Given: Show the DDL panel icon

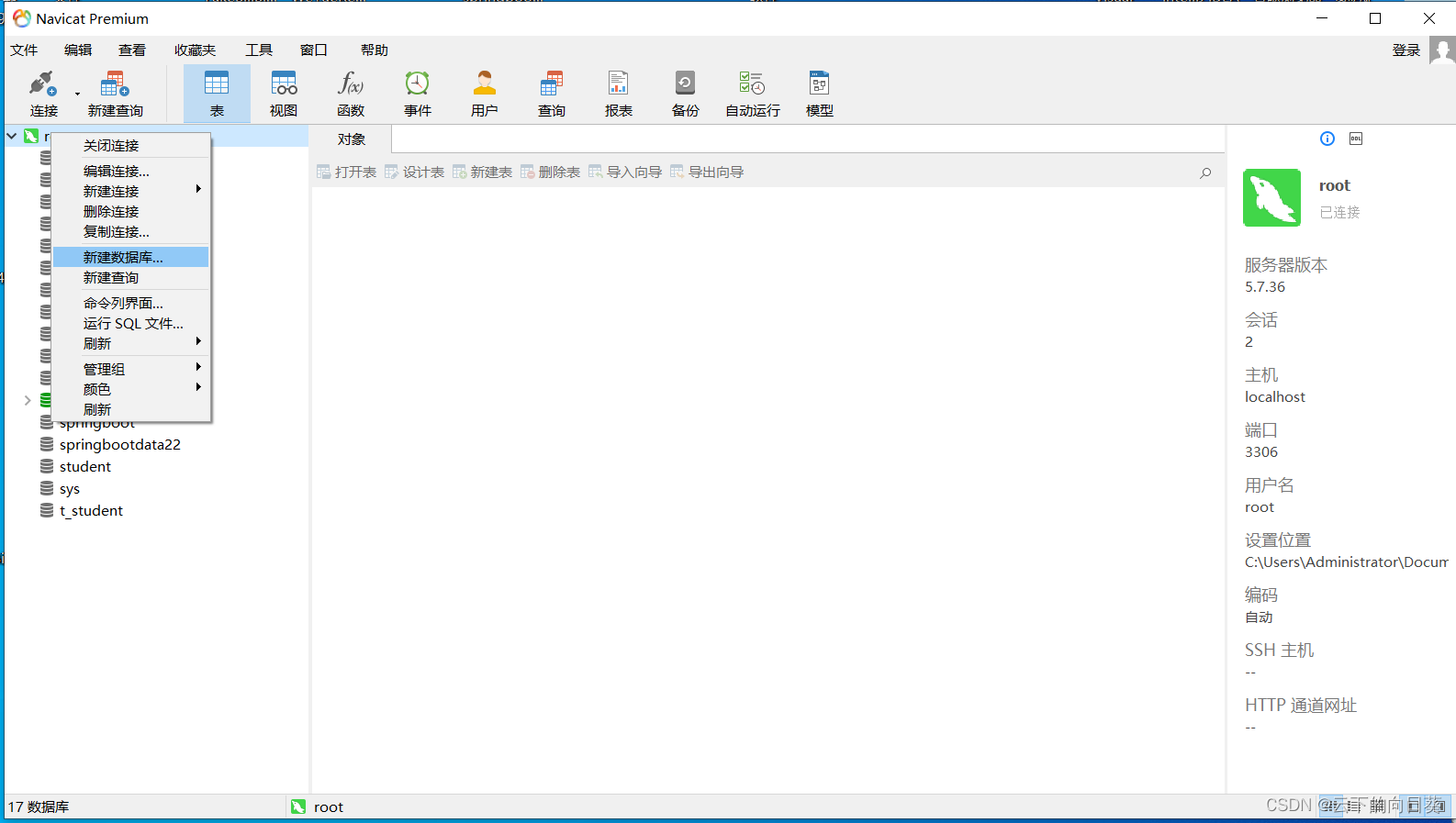Looking at the screenshot, I should [1356, 139].
